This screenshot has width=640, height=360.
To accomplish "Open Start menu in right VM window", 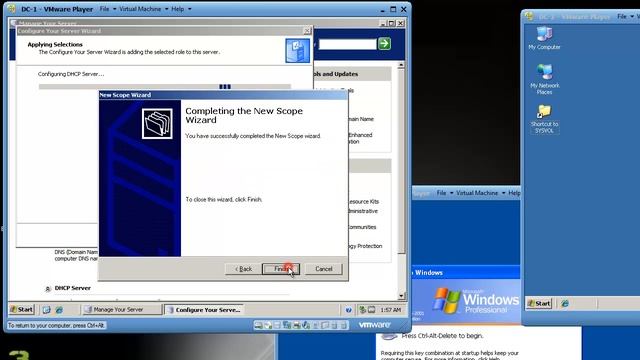I will 539,303.
